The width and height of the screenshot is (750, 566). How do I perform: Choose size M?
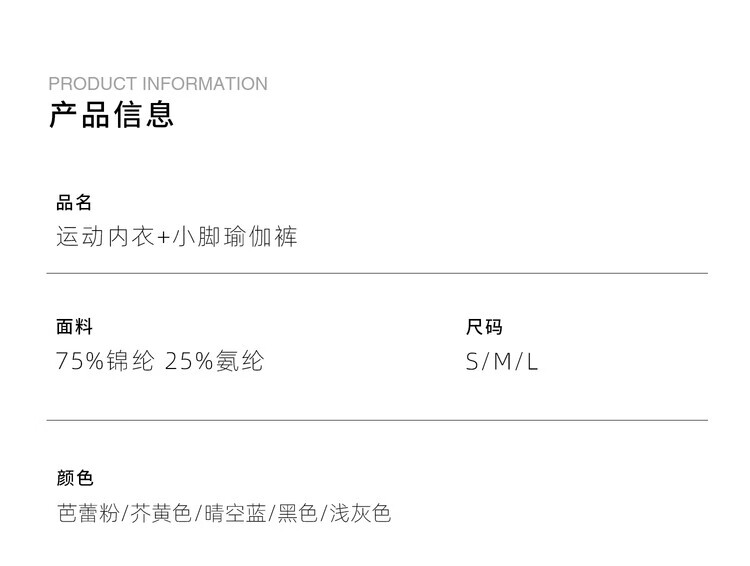[502, 362]
